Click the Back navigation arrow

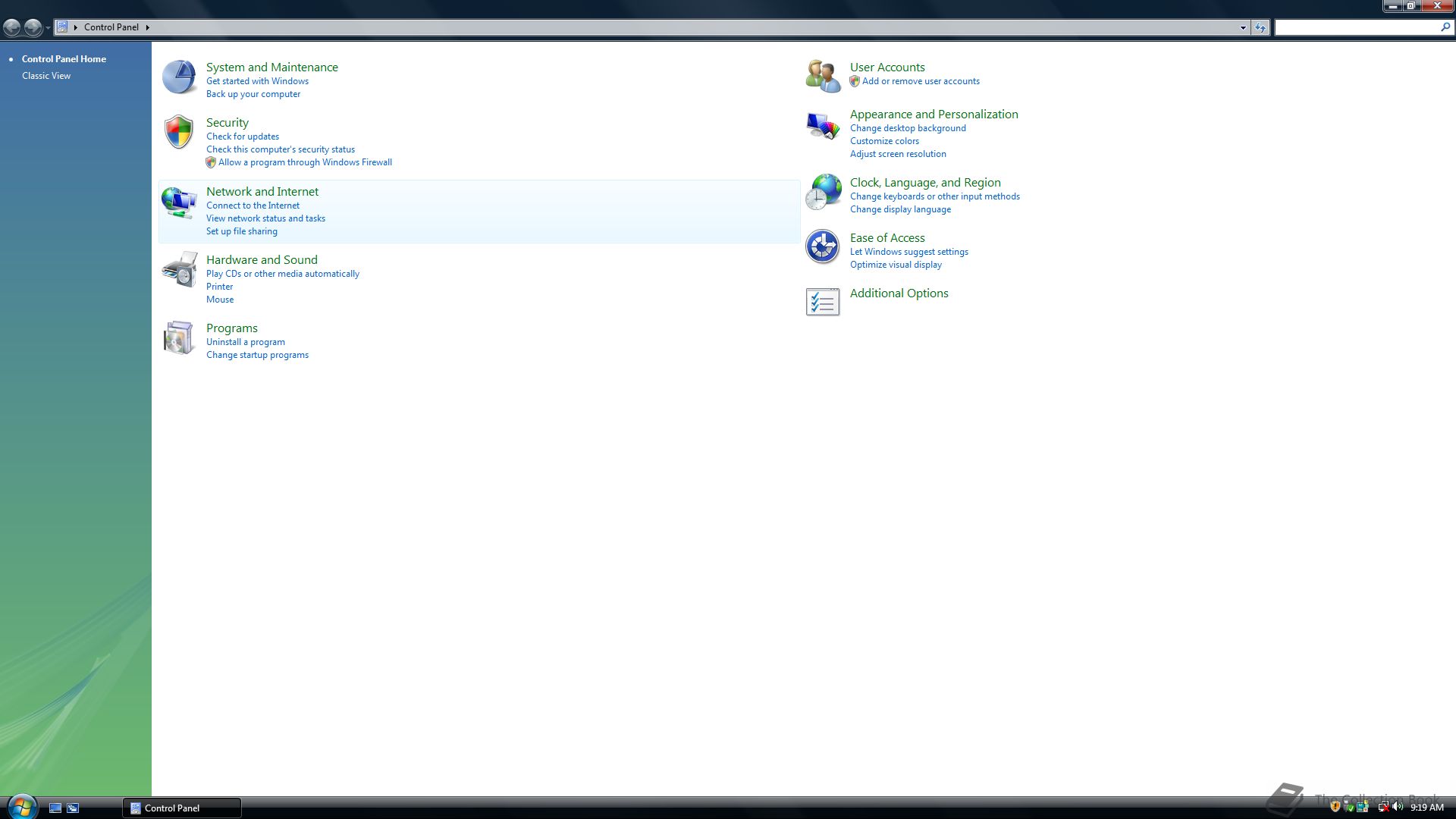coord(11,27)
